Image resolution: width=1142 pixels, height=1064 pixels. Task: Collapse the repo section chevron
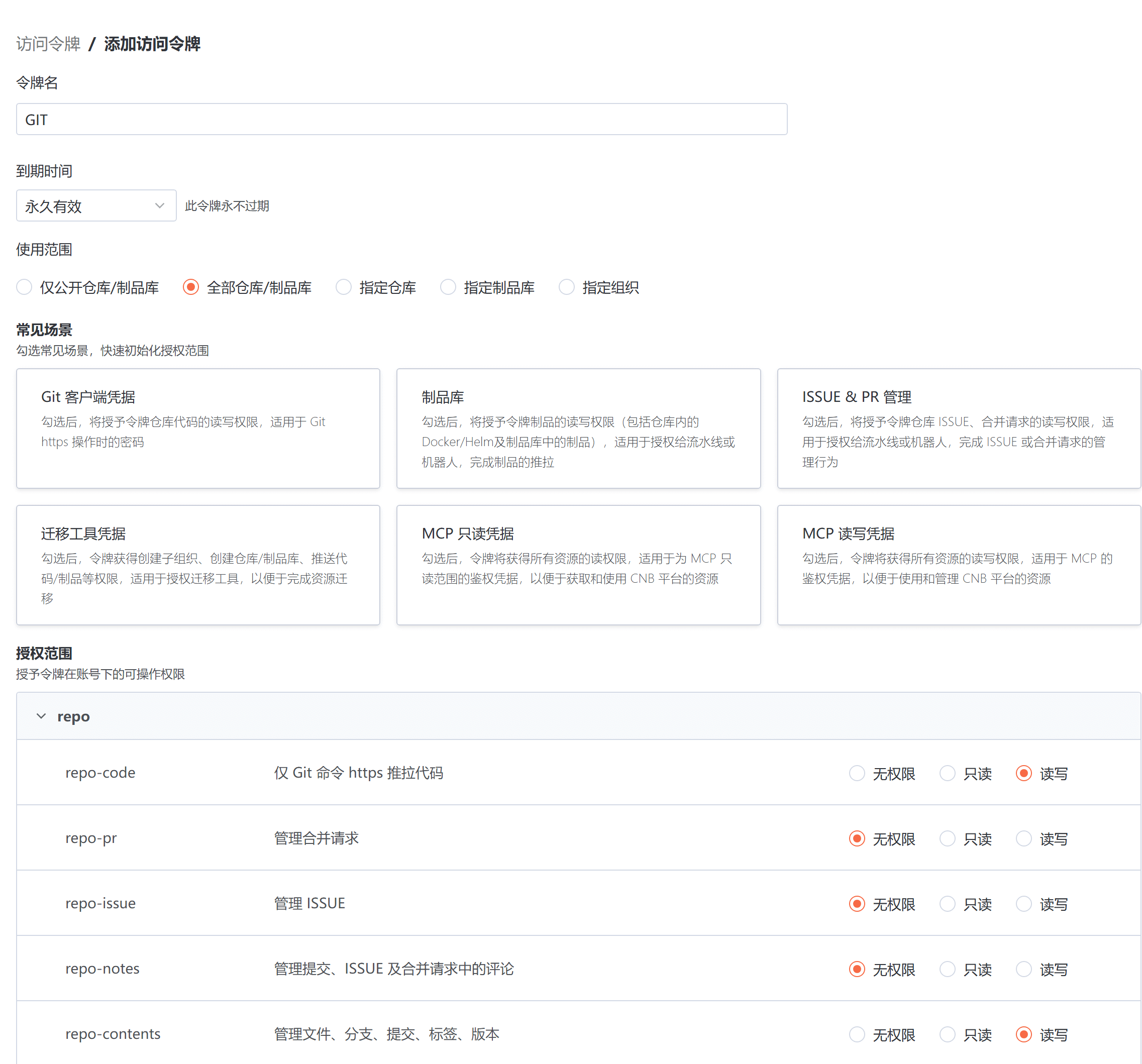[41, 716]
